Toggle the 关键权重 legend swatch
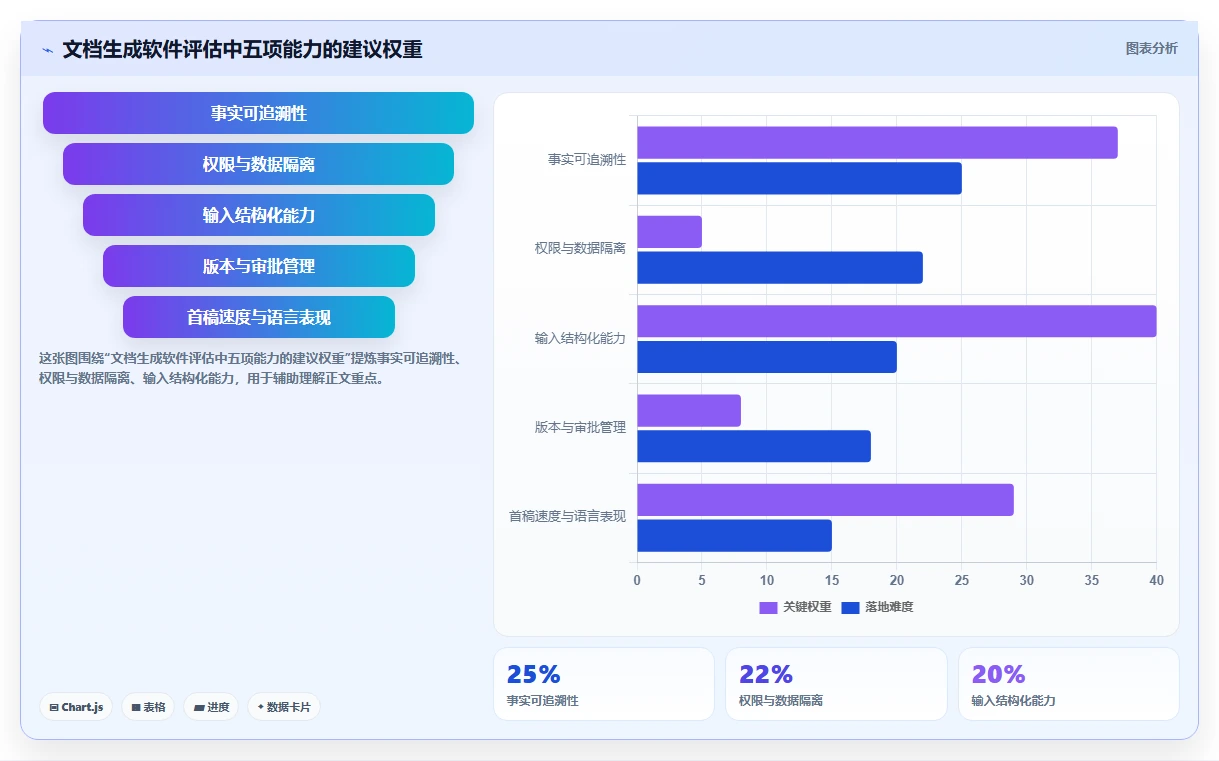Screen dimensions: 1219x761 pyautogui.click(x=768, y=607)
